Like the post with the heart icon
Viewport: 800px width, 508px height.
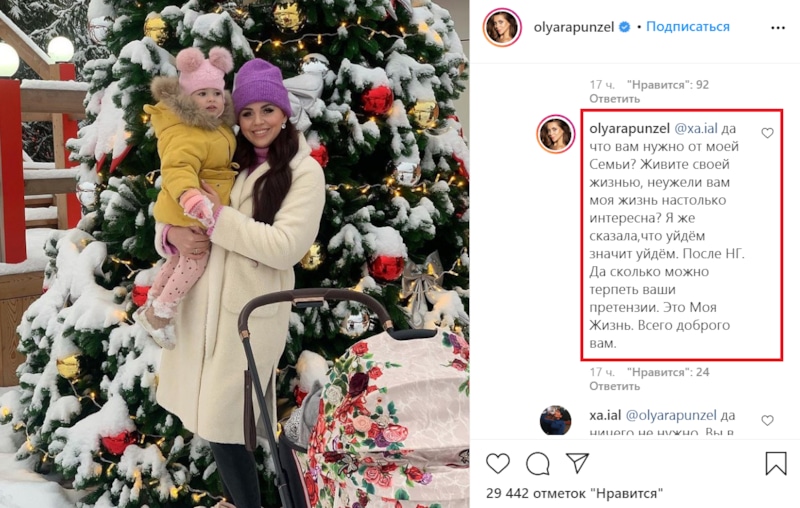pyautogui.click(x=498, y=463)
